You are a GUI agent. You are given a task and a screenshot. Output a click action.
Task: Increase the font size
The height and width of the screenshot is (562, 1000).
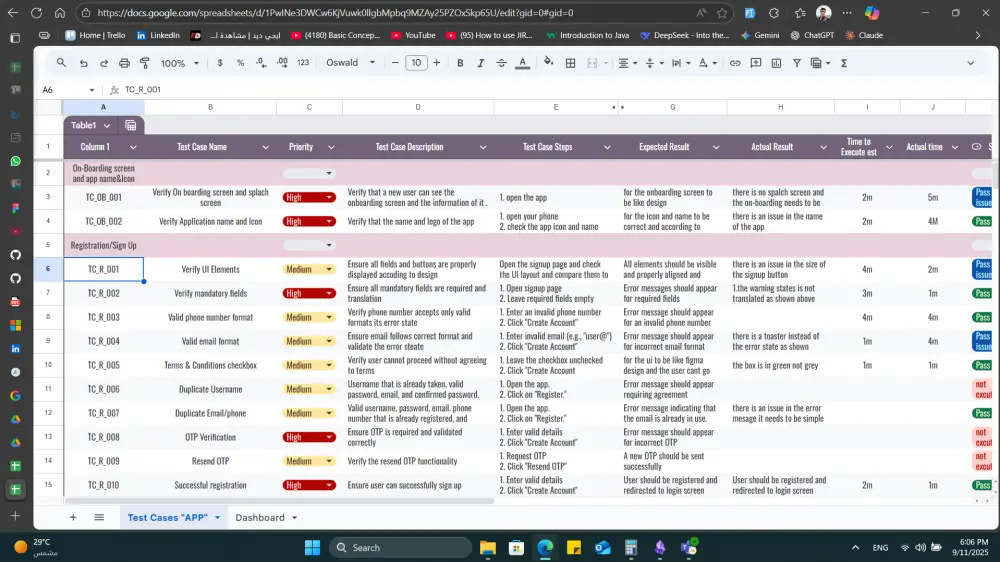(436, 63)
